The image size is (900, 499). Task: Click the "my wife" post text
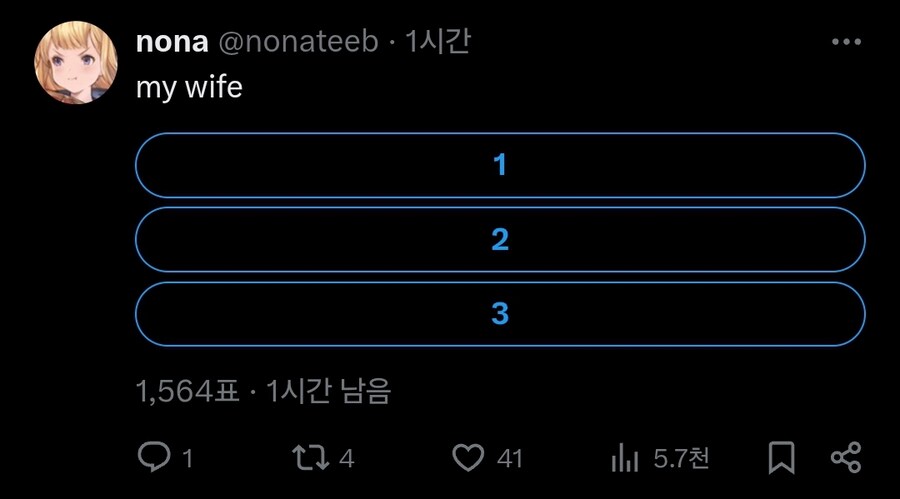[189, 87]
